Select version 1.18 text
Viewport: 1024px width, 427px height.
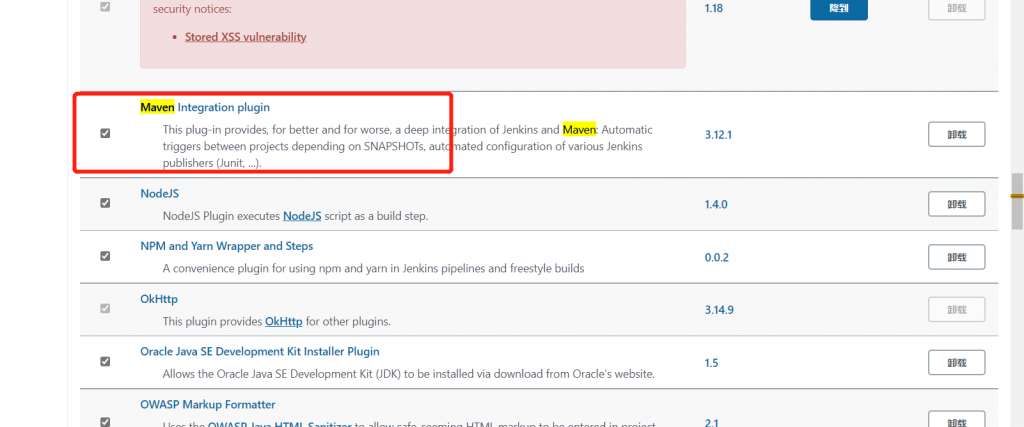[x=714, y=9]
